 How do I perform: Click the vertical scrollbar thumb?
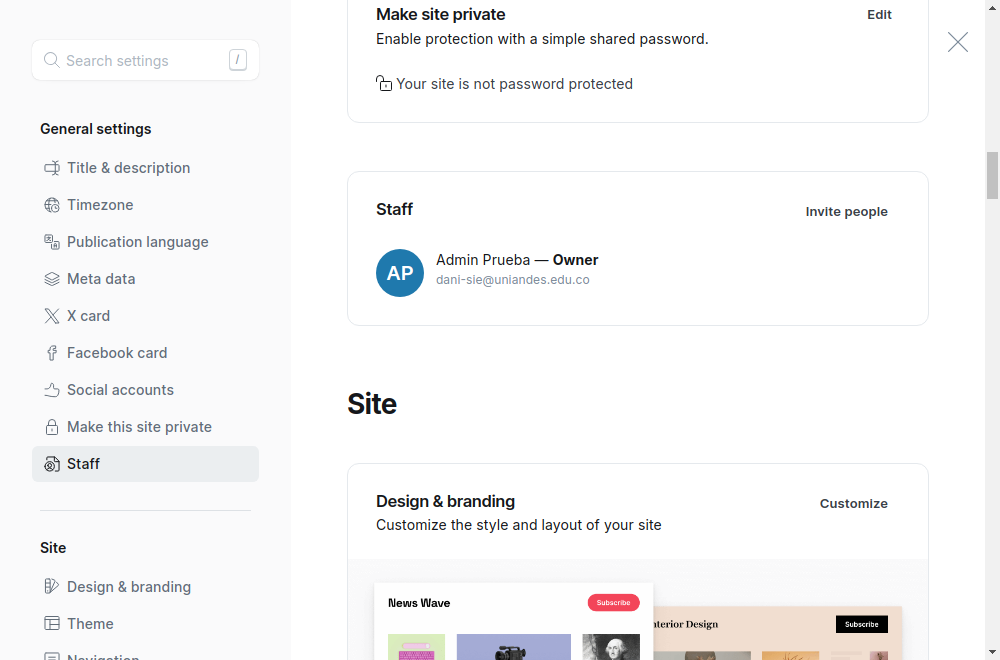(x=992, y=175)
